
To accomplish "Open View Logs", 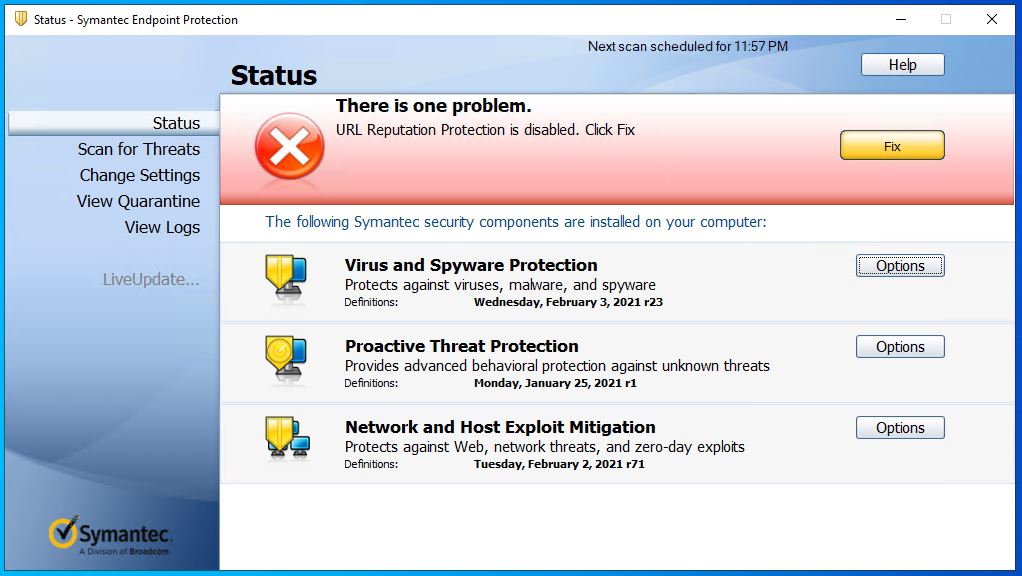I will [x=161, y=227].
